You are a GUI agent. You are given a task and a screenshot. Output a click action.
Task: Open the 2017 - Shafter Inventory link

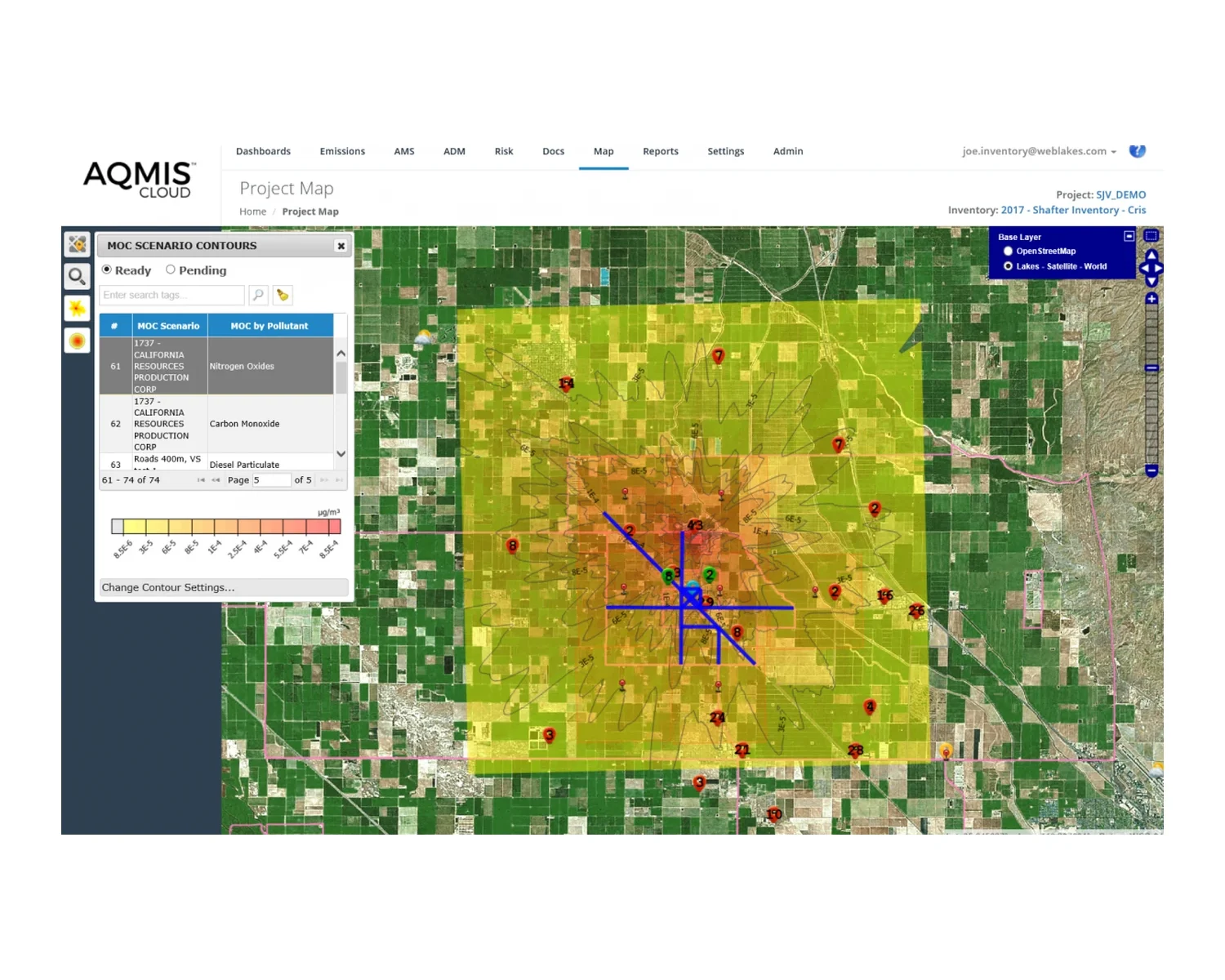(x=1073, y=210)
